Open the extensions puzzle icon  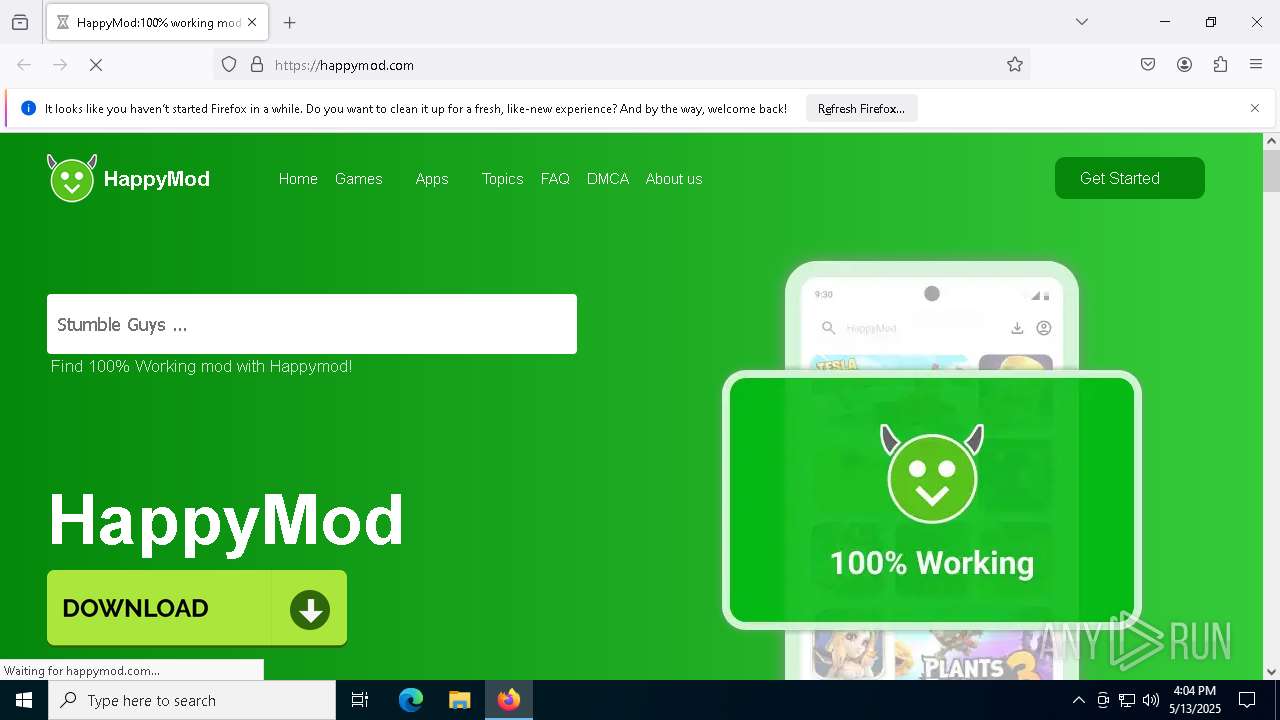1220,65
